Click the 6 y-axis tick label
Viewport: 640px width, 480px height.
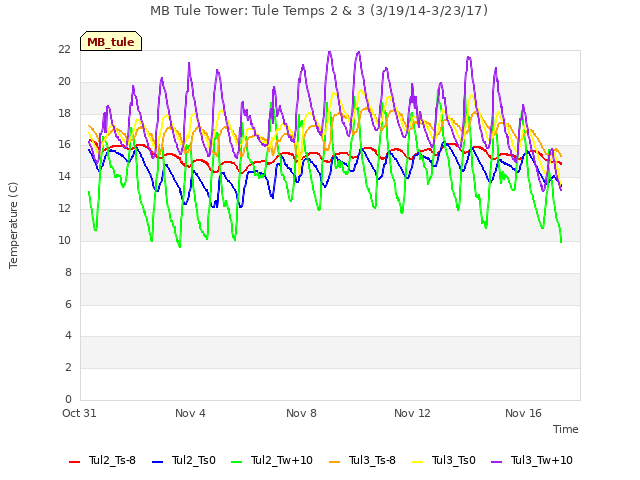tap(68, 304)
